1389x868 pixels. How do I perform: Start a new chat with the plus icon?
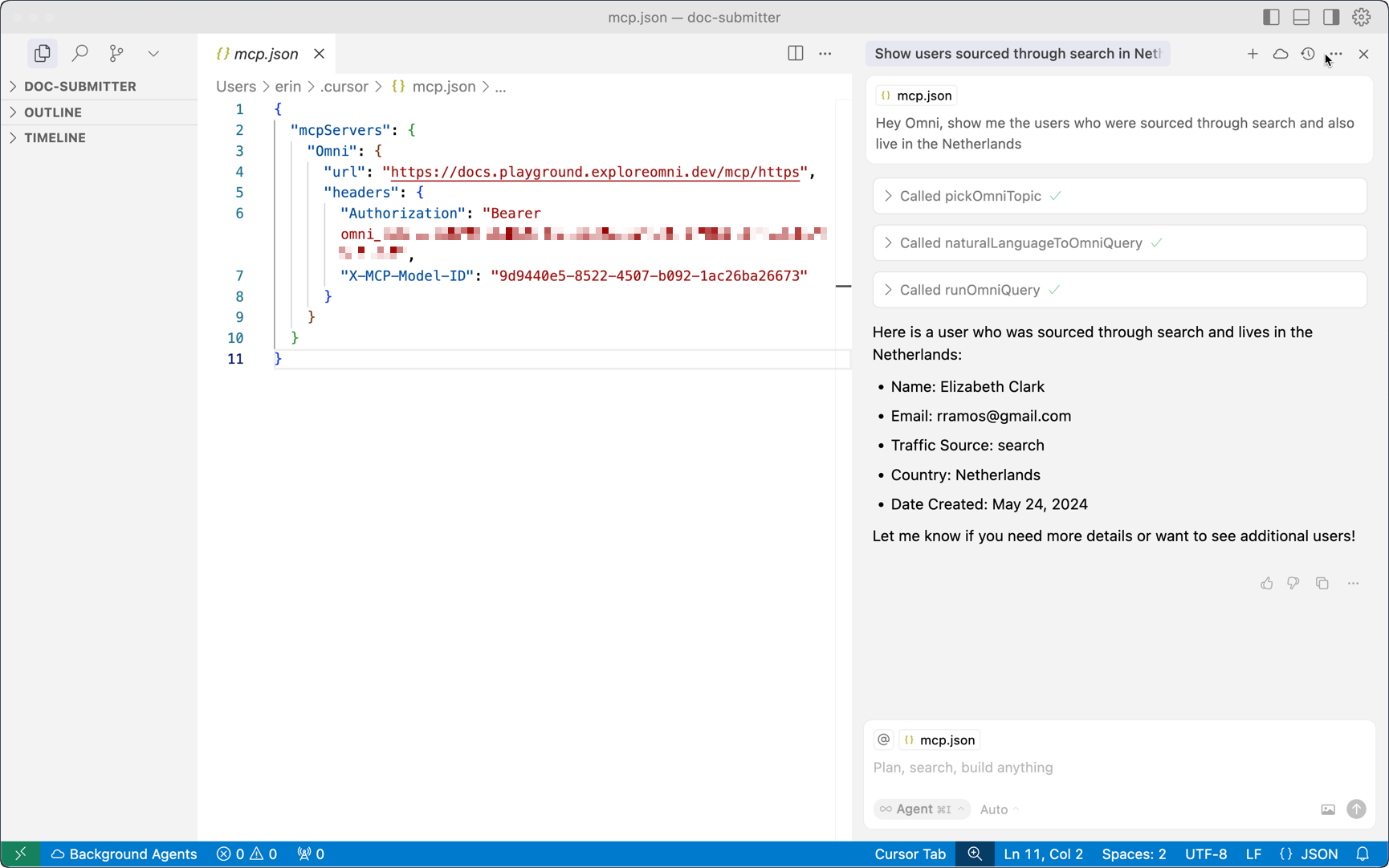(x=1253, y=54)
